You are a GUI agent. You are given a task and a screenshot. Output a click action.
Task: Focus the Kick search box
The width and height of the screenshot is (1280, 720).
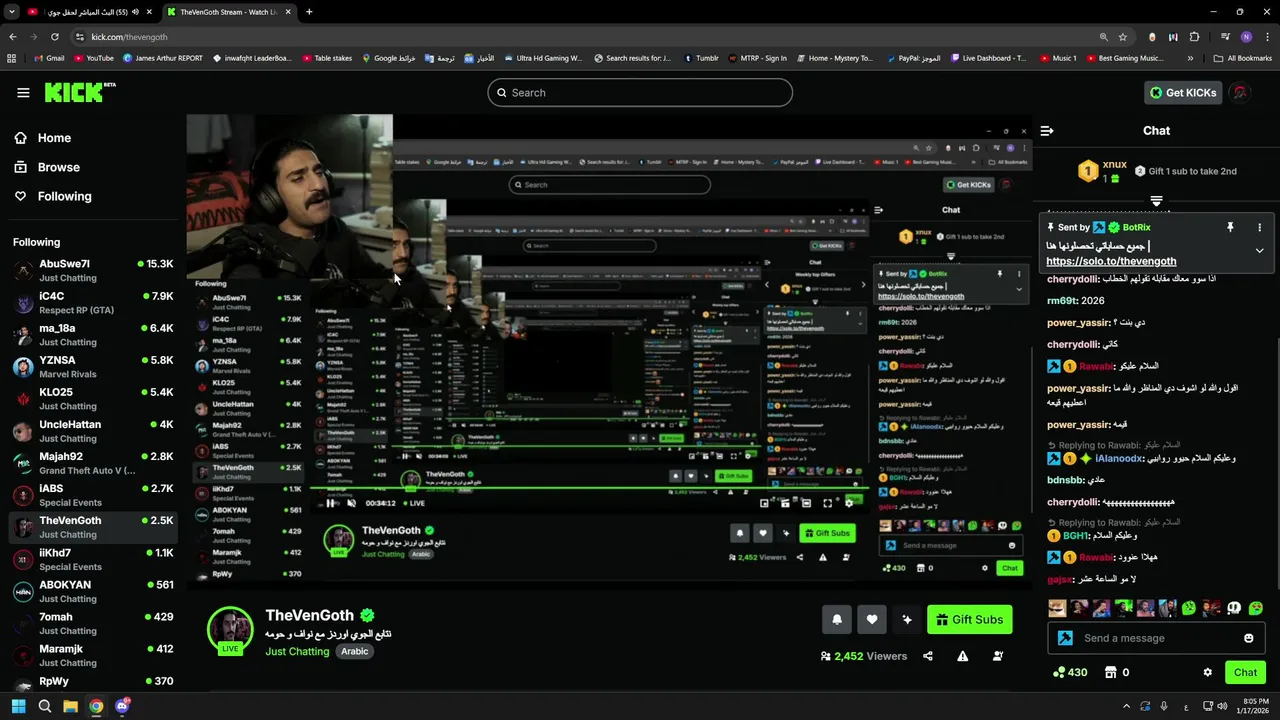(640, 93)
